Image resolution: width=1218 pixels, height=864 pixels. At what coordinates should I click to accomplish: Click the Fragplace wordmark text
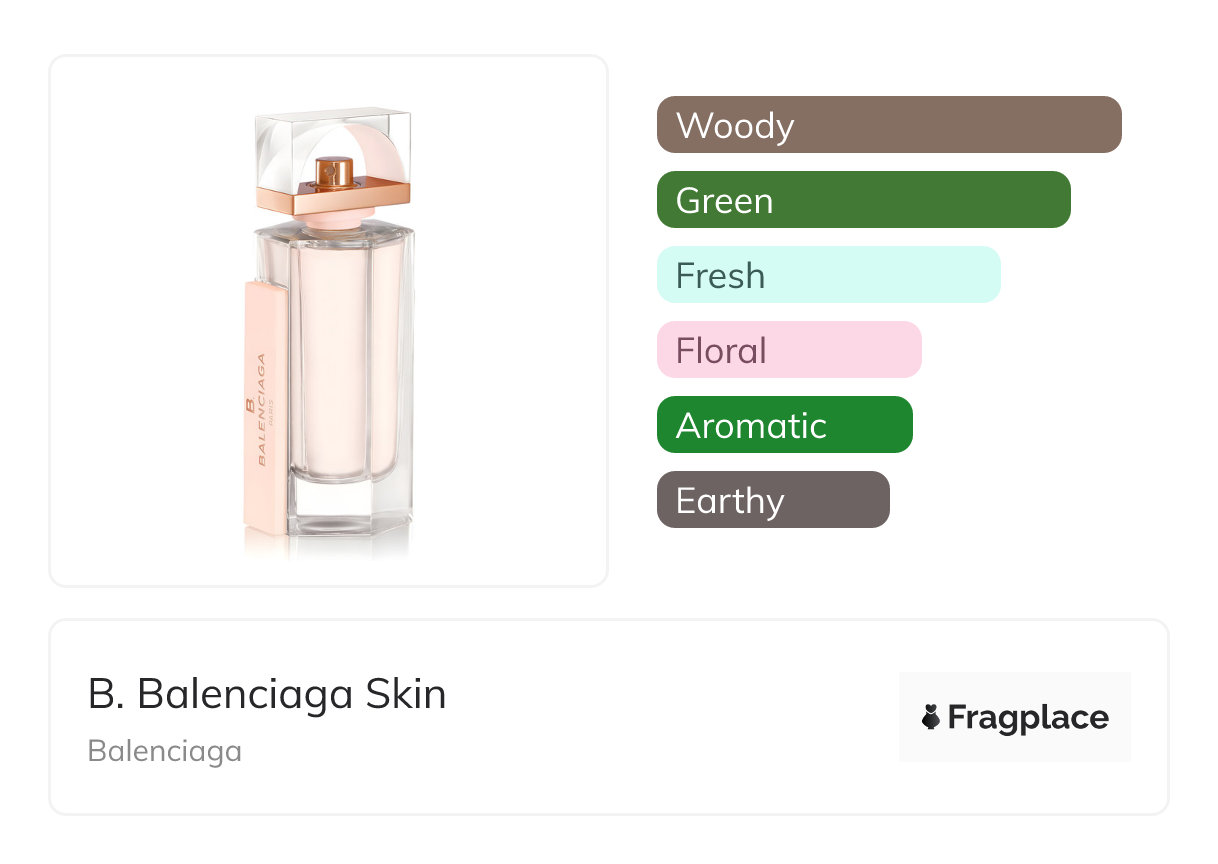1028,717
